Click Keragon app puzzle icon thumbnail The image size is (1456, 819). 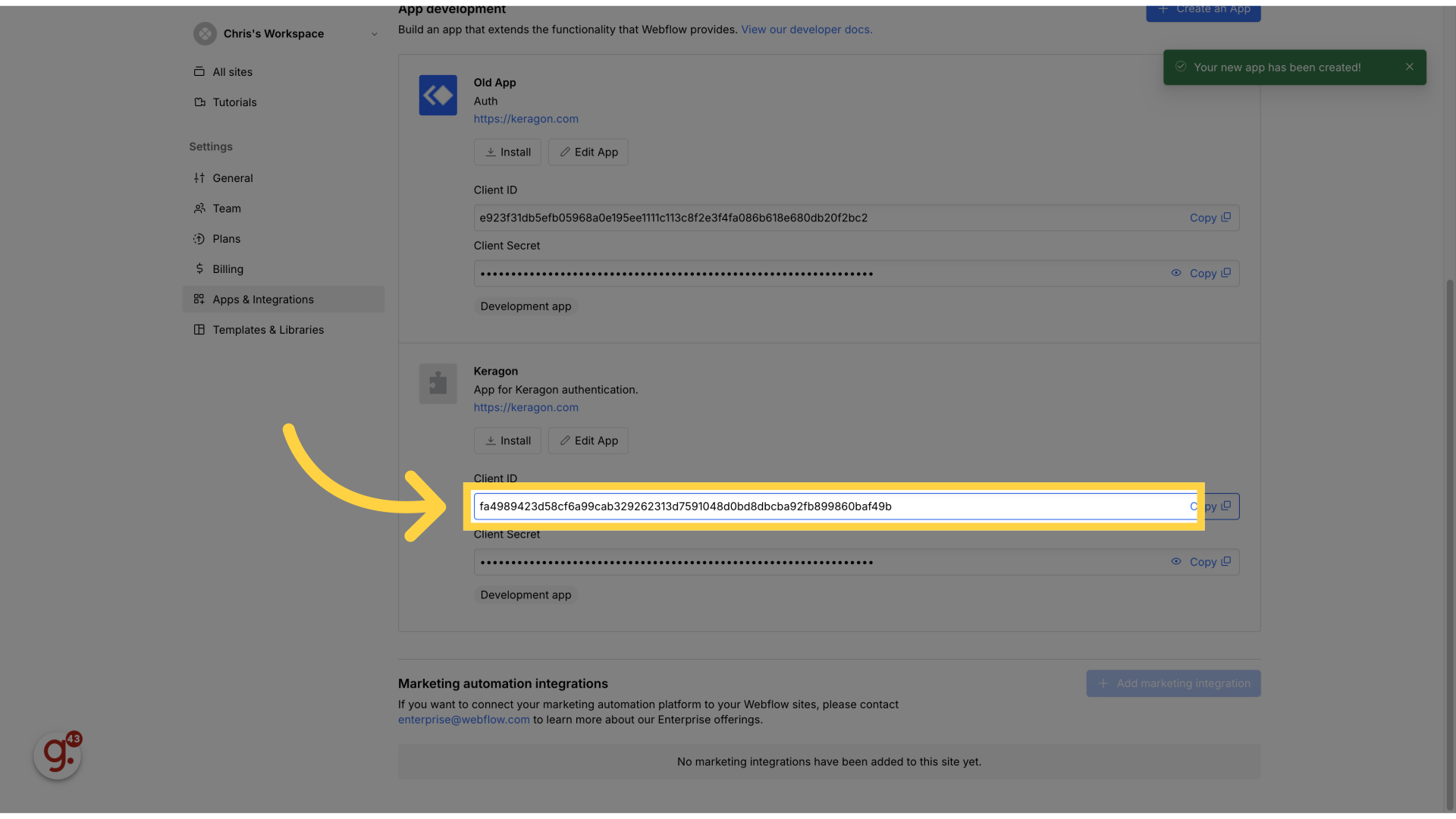438,384
